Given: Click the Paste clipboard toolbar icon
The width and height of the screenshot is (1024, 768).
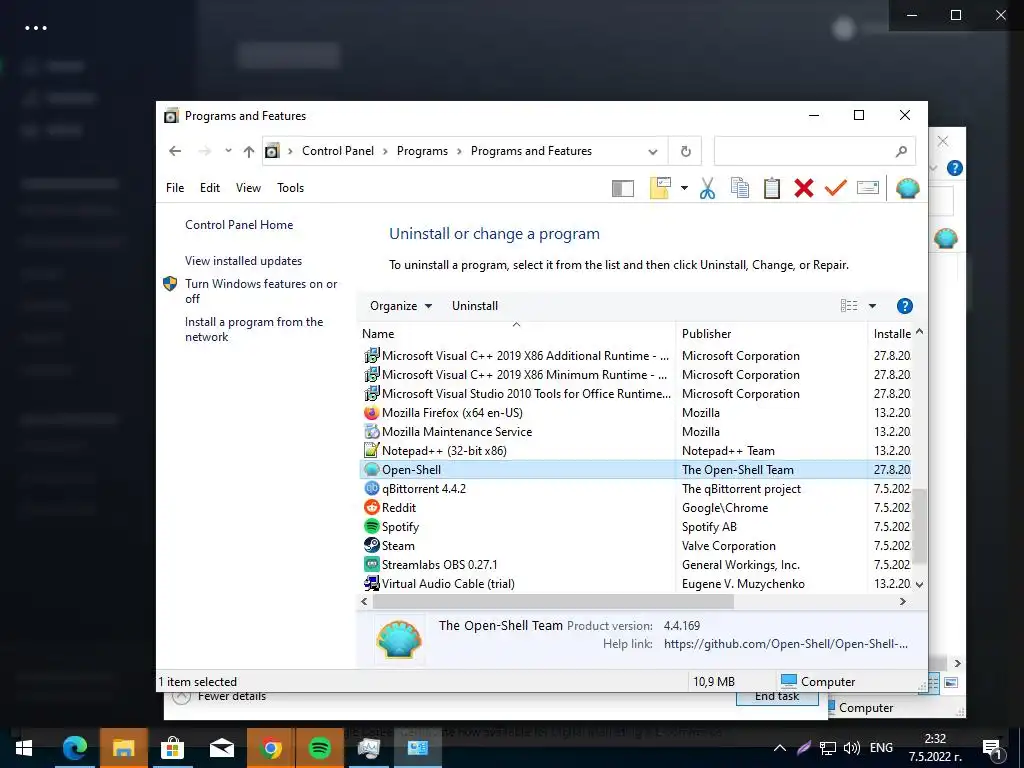Looking at the screenshot, I should pos(772,188).
